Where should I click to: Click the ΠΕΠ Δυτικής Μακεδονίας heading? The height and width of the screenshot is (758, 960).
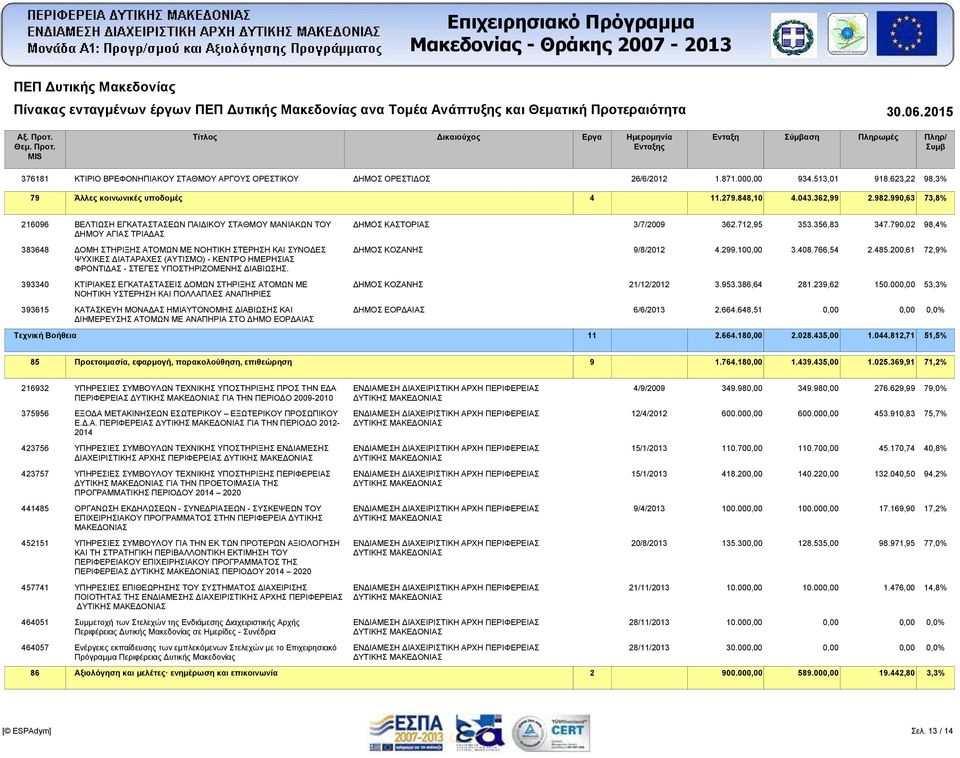pos(94,87)
